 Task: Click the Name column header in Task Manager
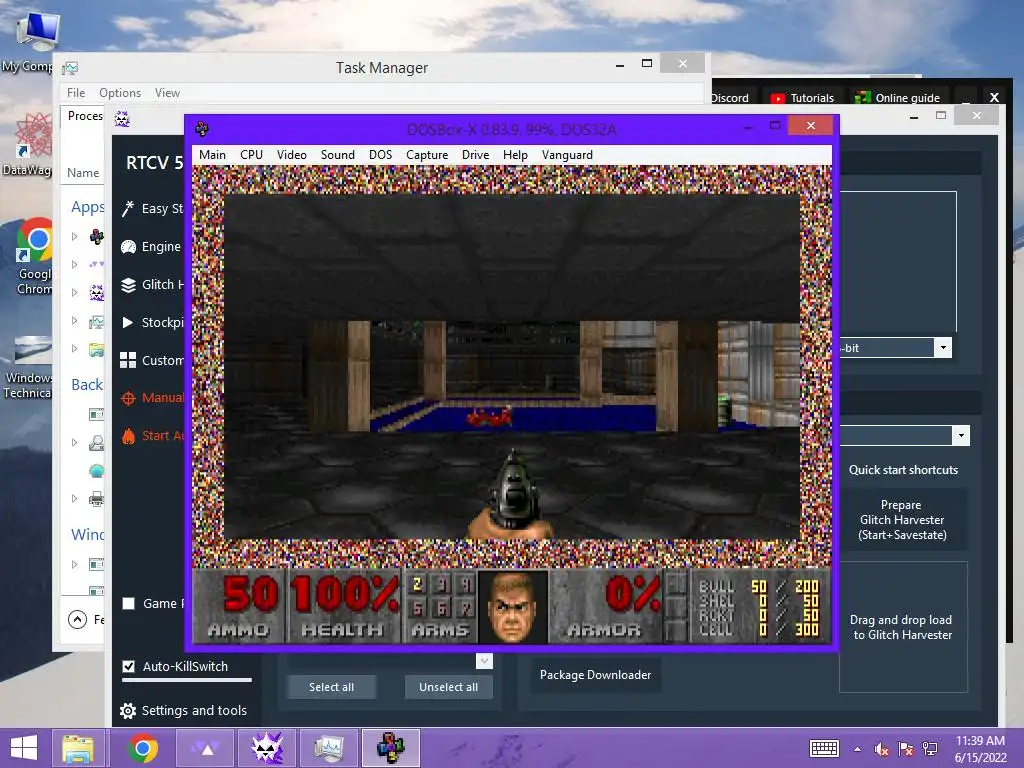tap(83, 173)
